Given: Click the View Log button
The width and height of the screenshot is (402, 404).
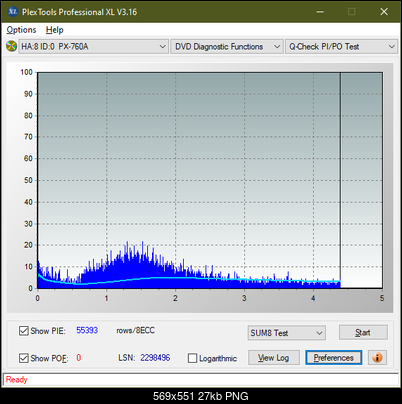Looking at the screenshot, I should pos(274,358).
